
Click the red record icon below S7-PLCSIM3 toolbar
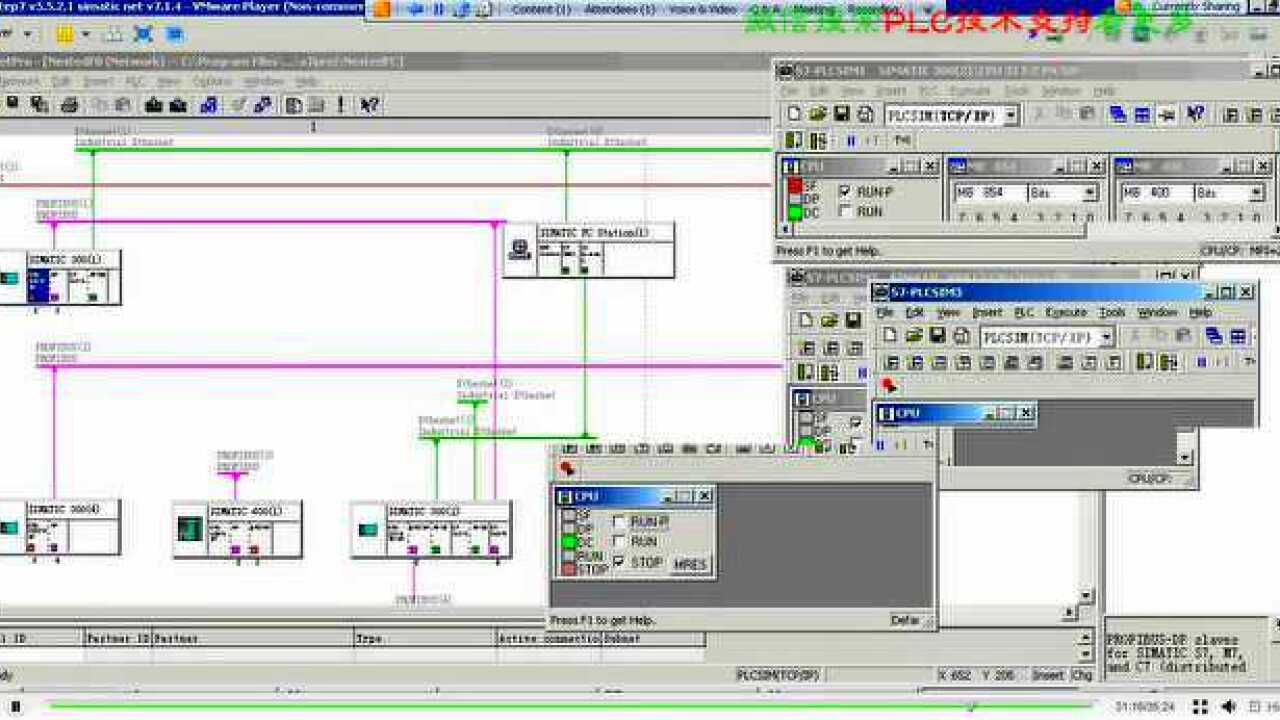point(889,386)
